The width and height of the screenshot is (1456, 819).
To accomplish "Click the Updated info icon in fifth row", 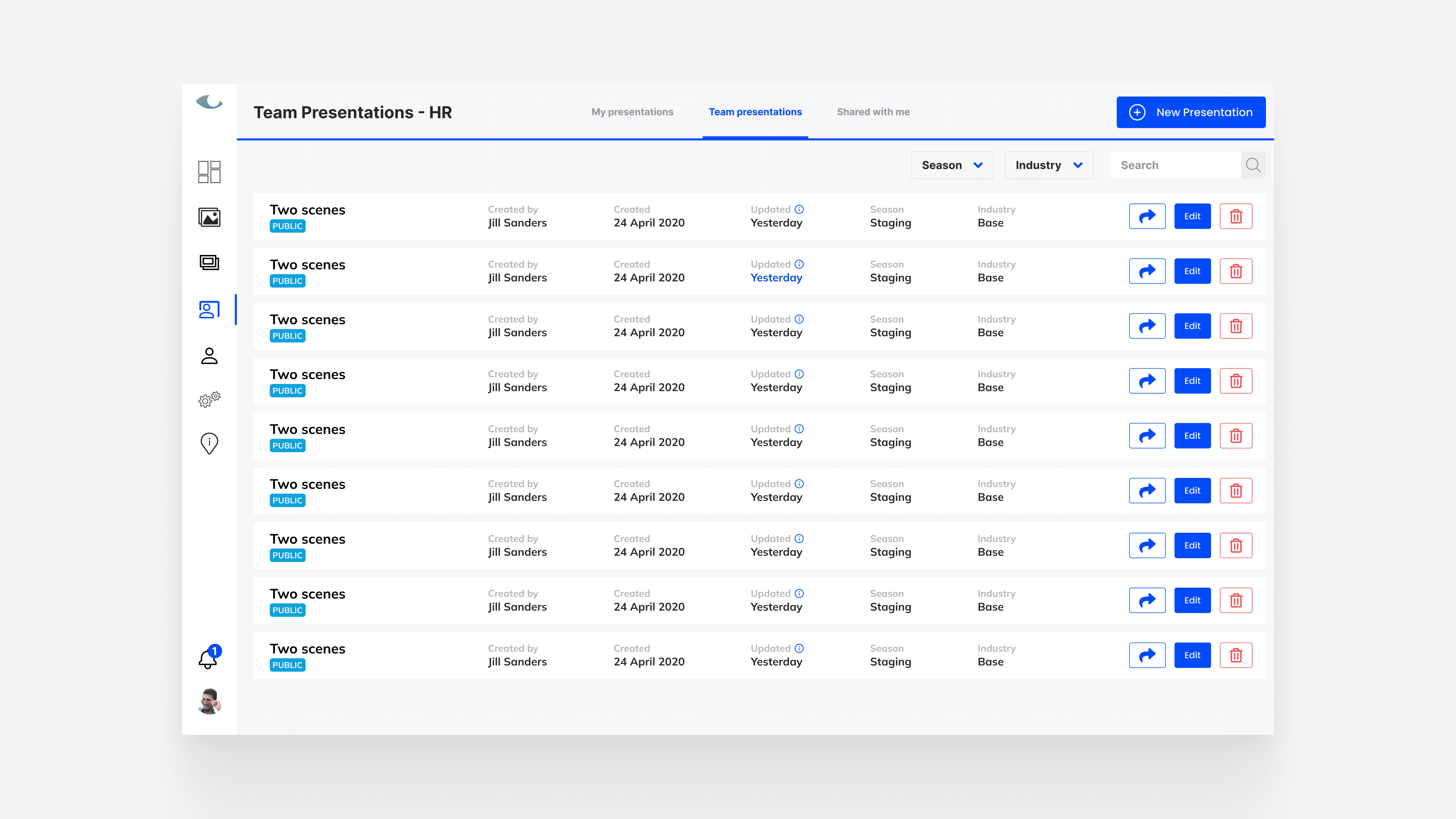I will point(799,428).
